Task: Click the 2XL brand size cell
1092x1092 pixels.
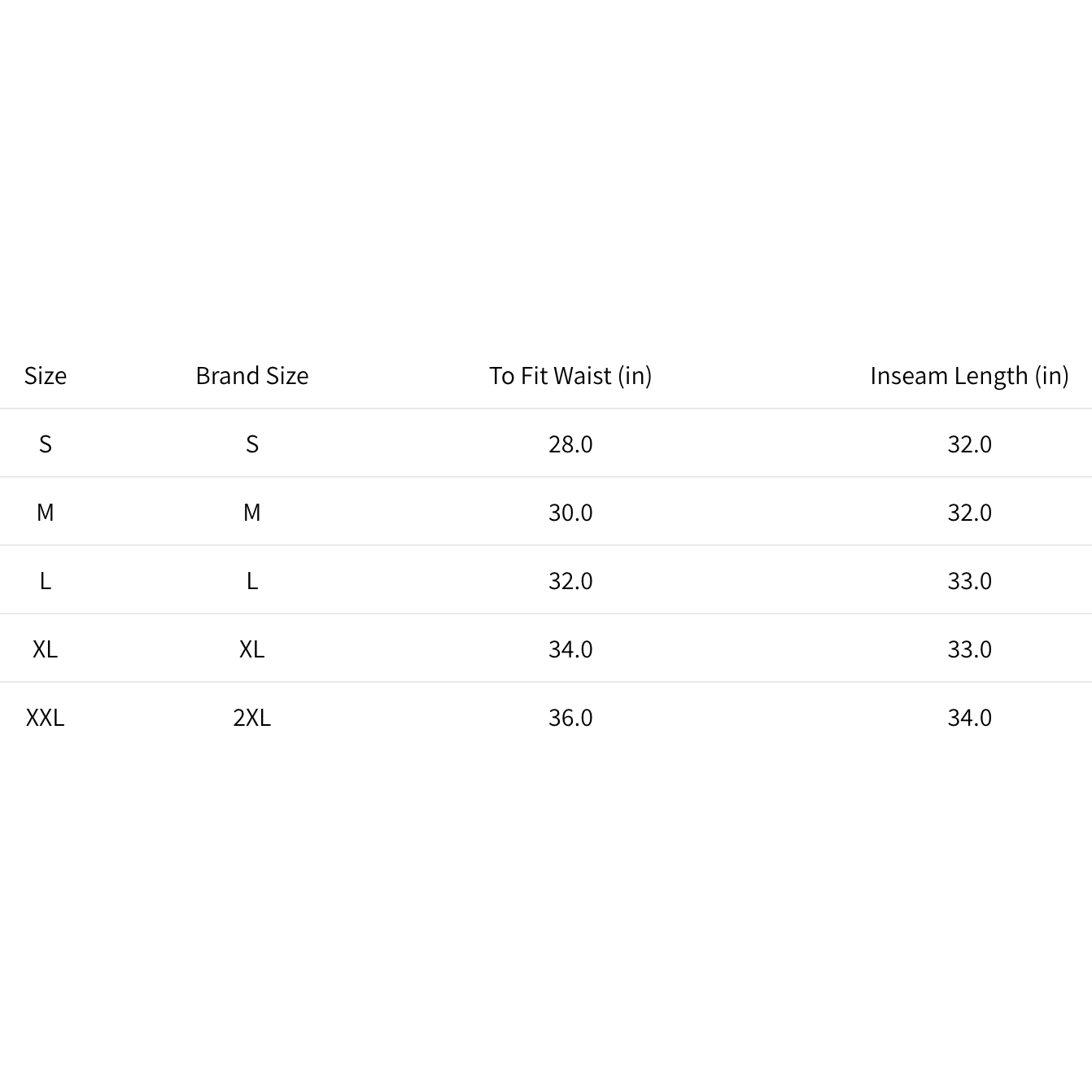Action: pyautogui.click(x=252, y=718)
